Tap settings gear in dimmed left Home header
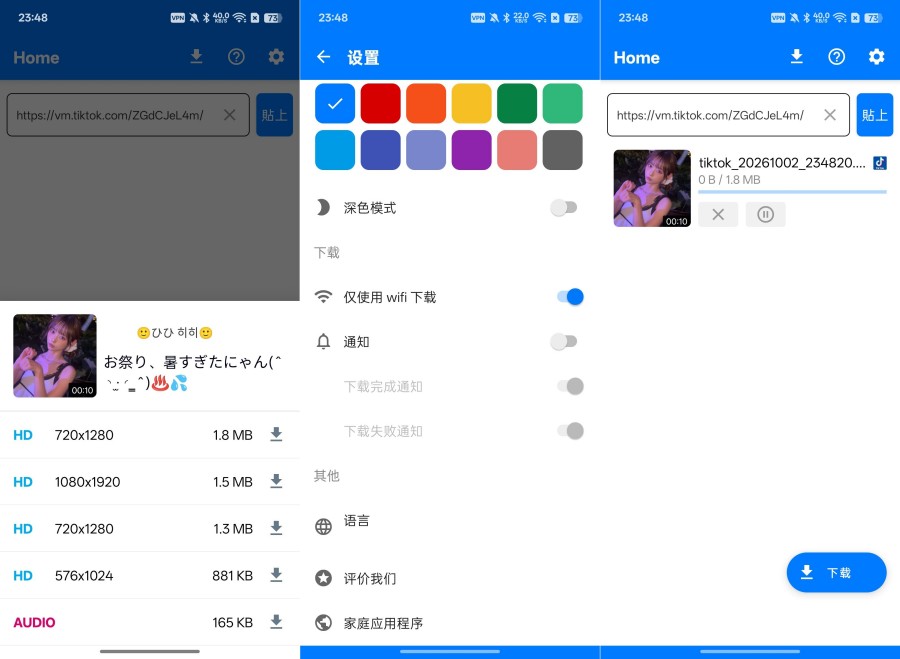Viewport: 900px width, 659px height. [x=276, y=57]
